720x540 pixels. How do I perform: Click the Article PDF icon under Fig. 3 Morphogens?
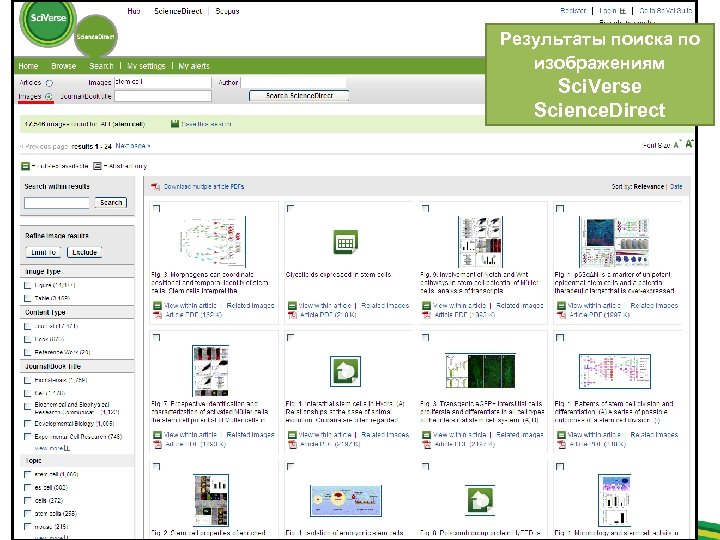point(158,315)
